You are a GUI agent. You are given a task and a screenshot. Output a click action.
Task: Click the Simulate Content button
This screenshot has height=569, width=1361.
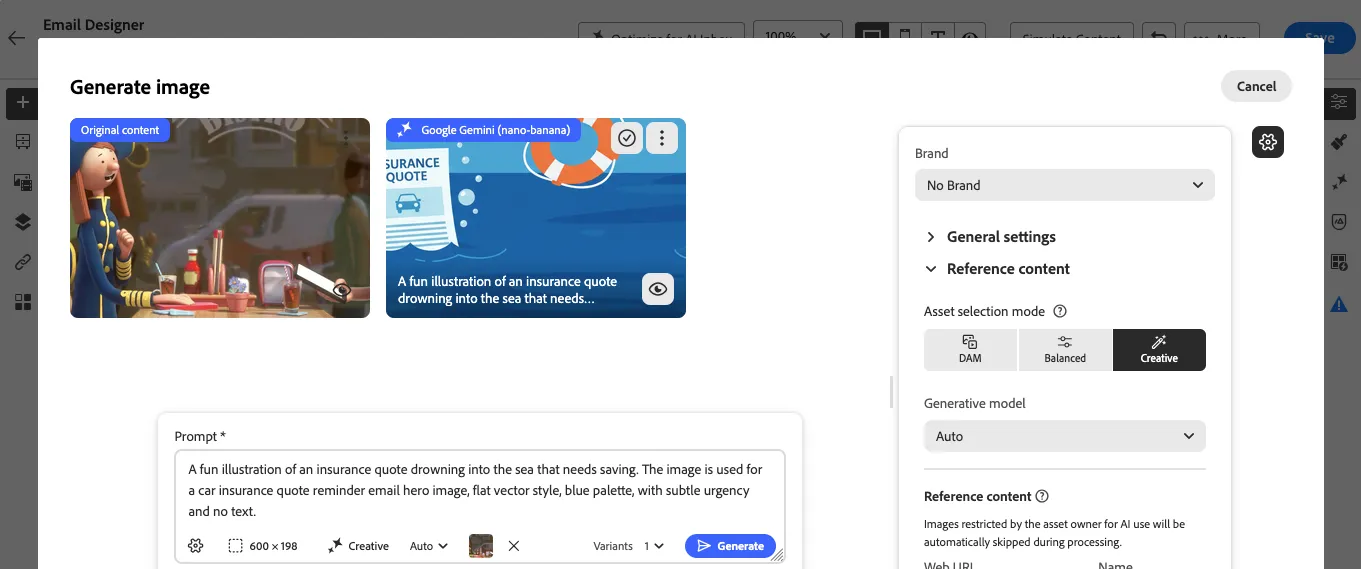(x=1071, y=38)
